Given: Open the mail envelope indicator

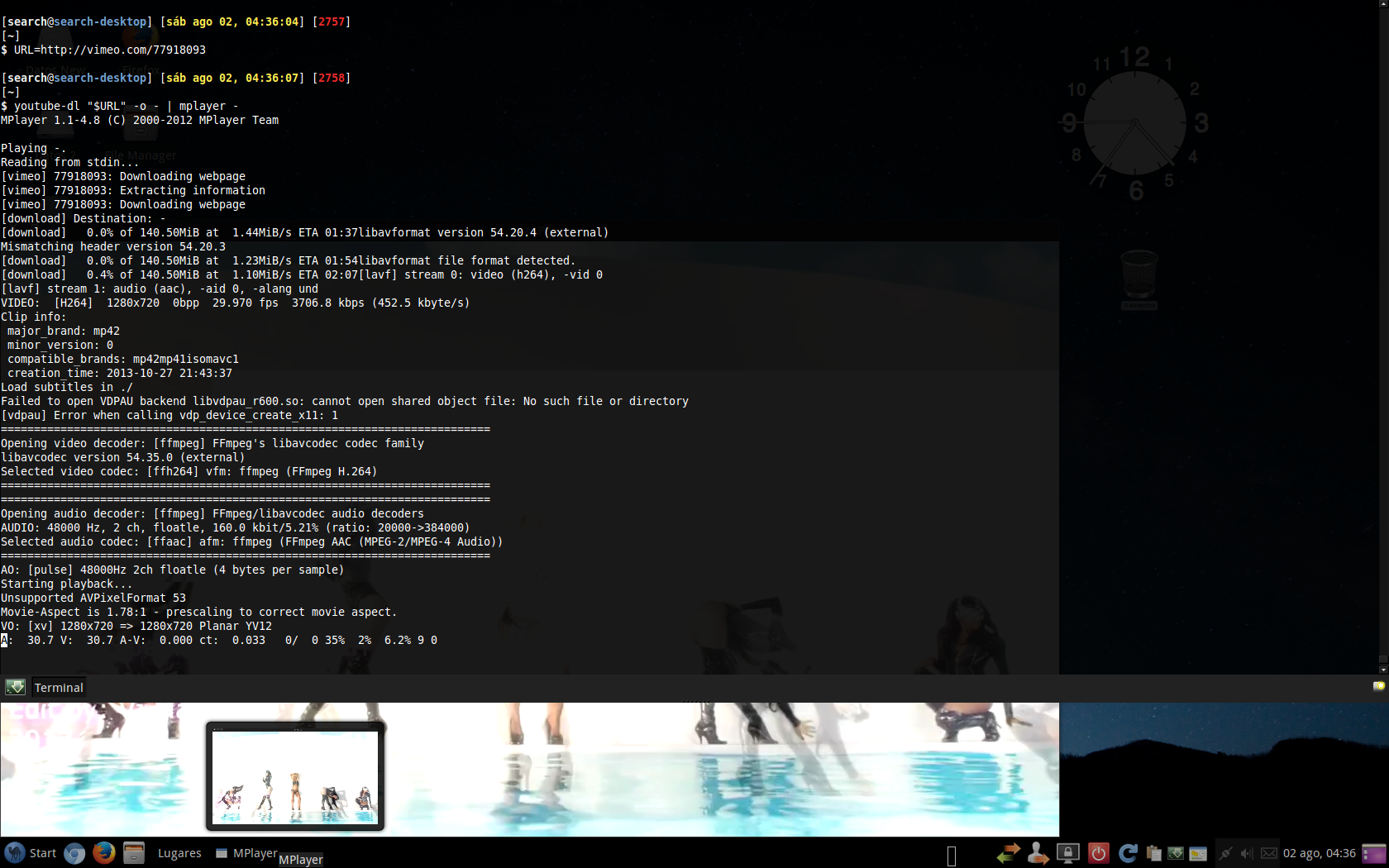Looking at the screenshot, I should click(1268, 854).
